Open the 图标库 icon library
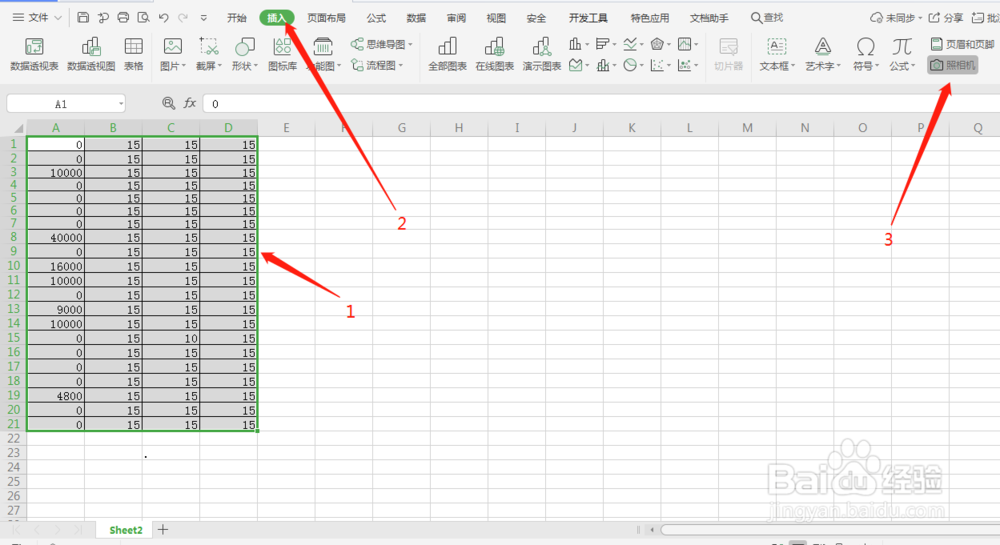The width and height of the screenshot is (1000, 545). click(282, 54)
